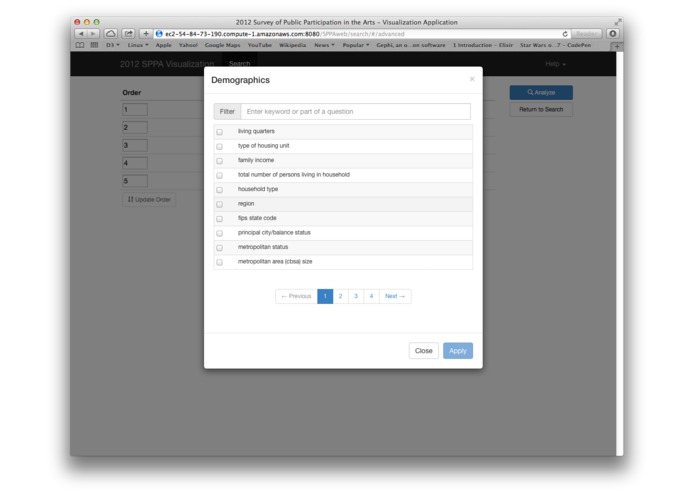Image resolution: width=695 pixels, height=494 pixels.
Task: Click the 2012 SPPA Visualization brand link
Action: 167,64
